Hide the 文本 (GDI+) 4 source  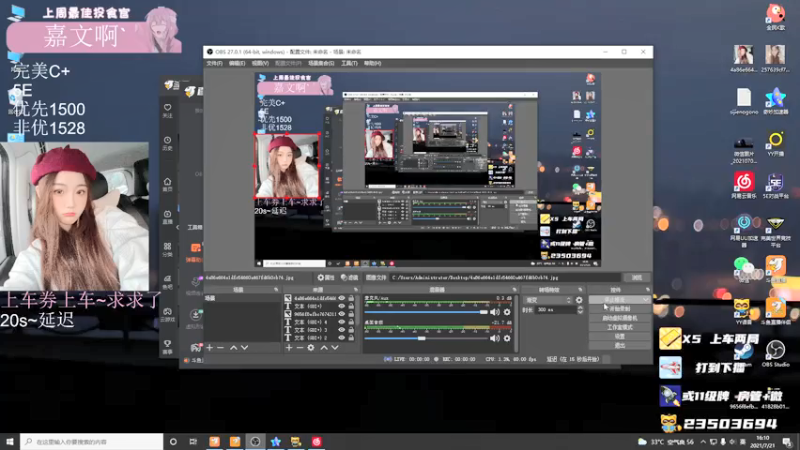342,322
